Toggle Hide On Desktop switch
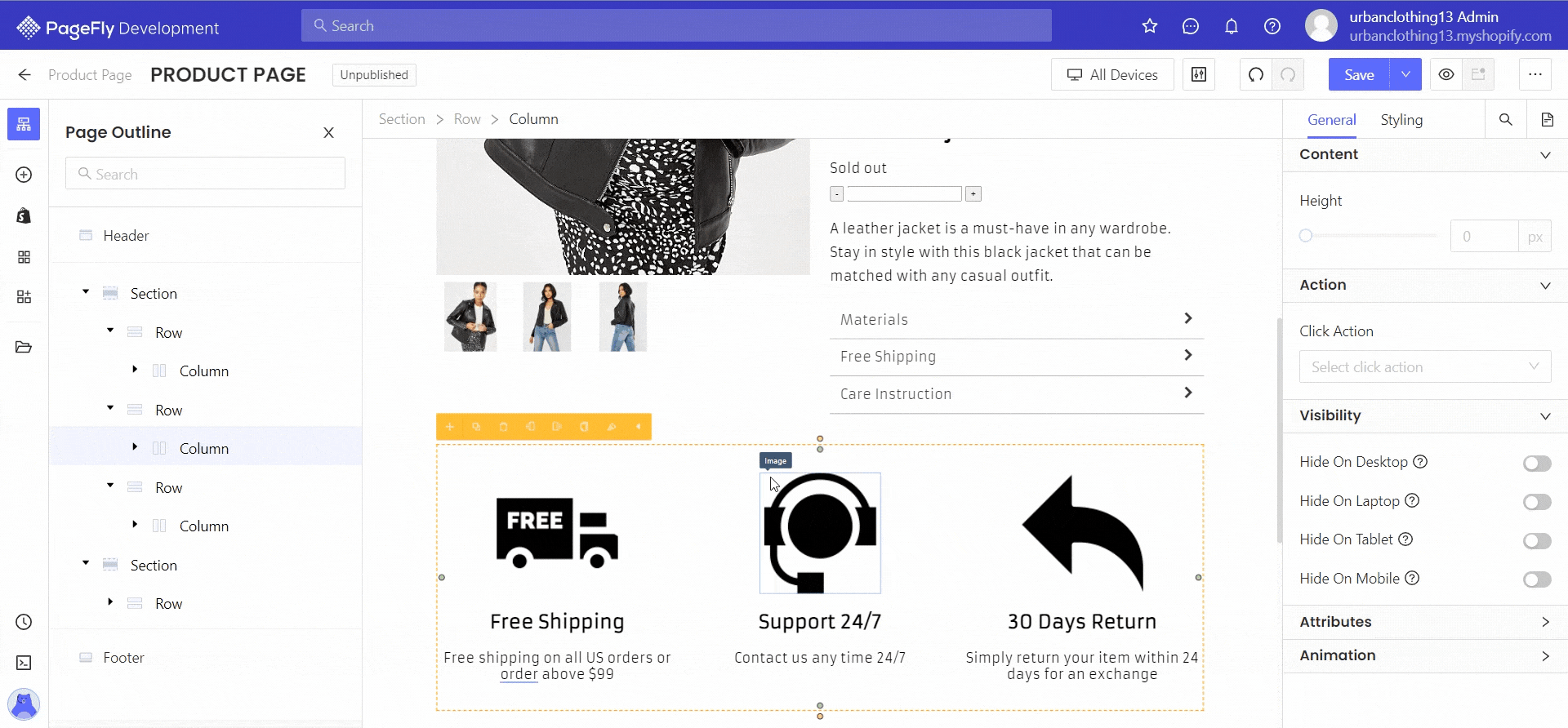 click(x=1537, y=464)
